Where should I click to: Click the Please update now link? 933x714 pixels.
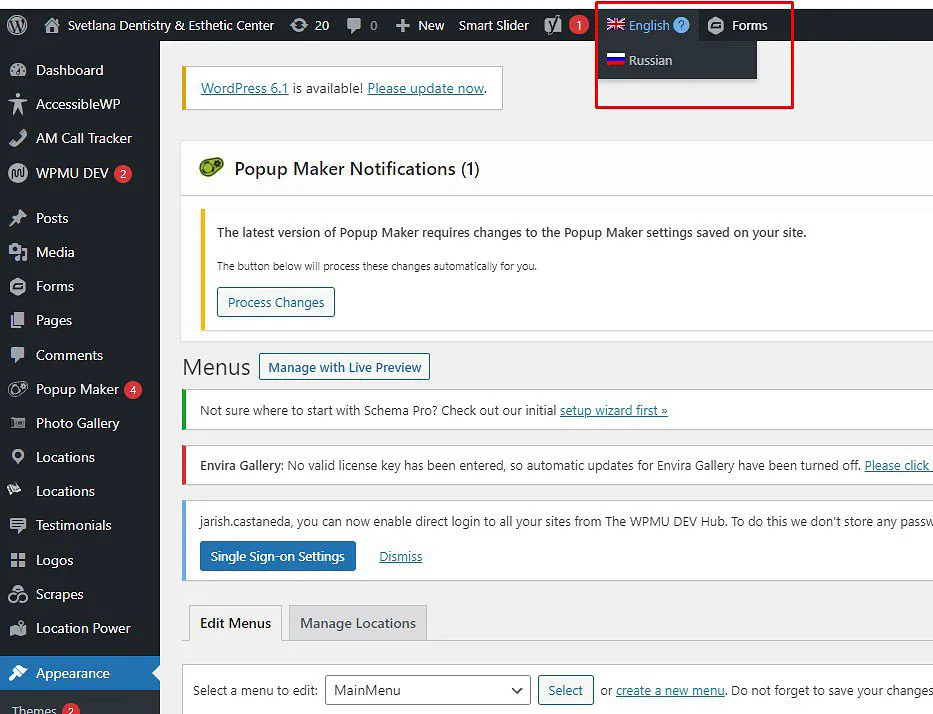pos(425,88)
